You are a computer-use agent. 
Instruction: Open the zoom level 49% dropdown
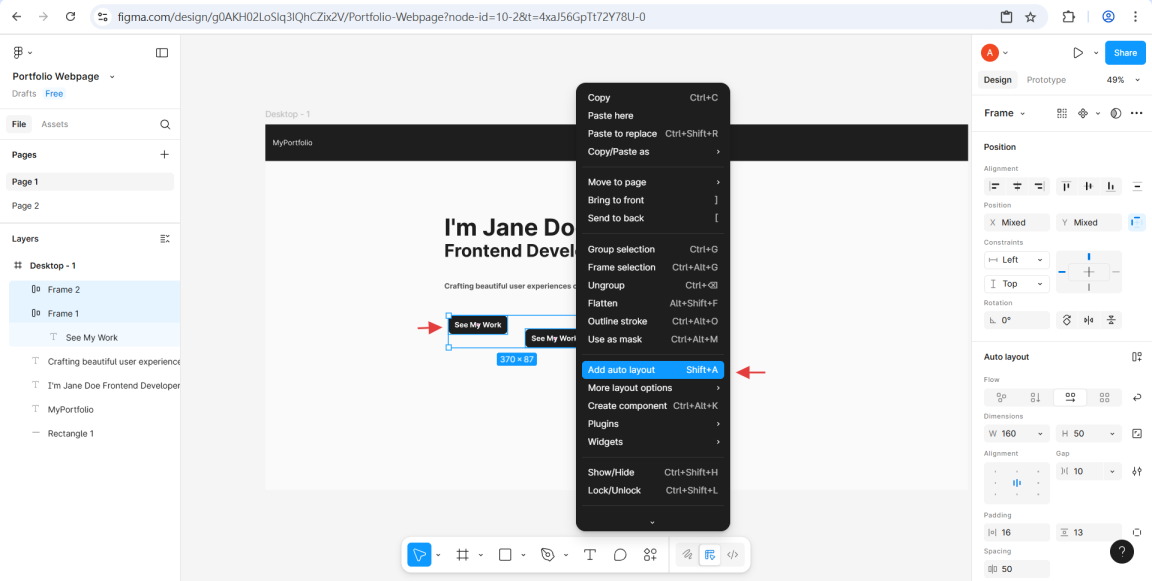coord(1122,80)
